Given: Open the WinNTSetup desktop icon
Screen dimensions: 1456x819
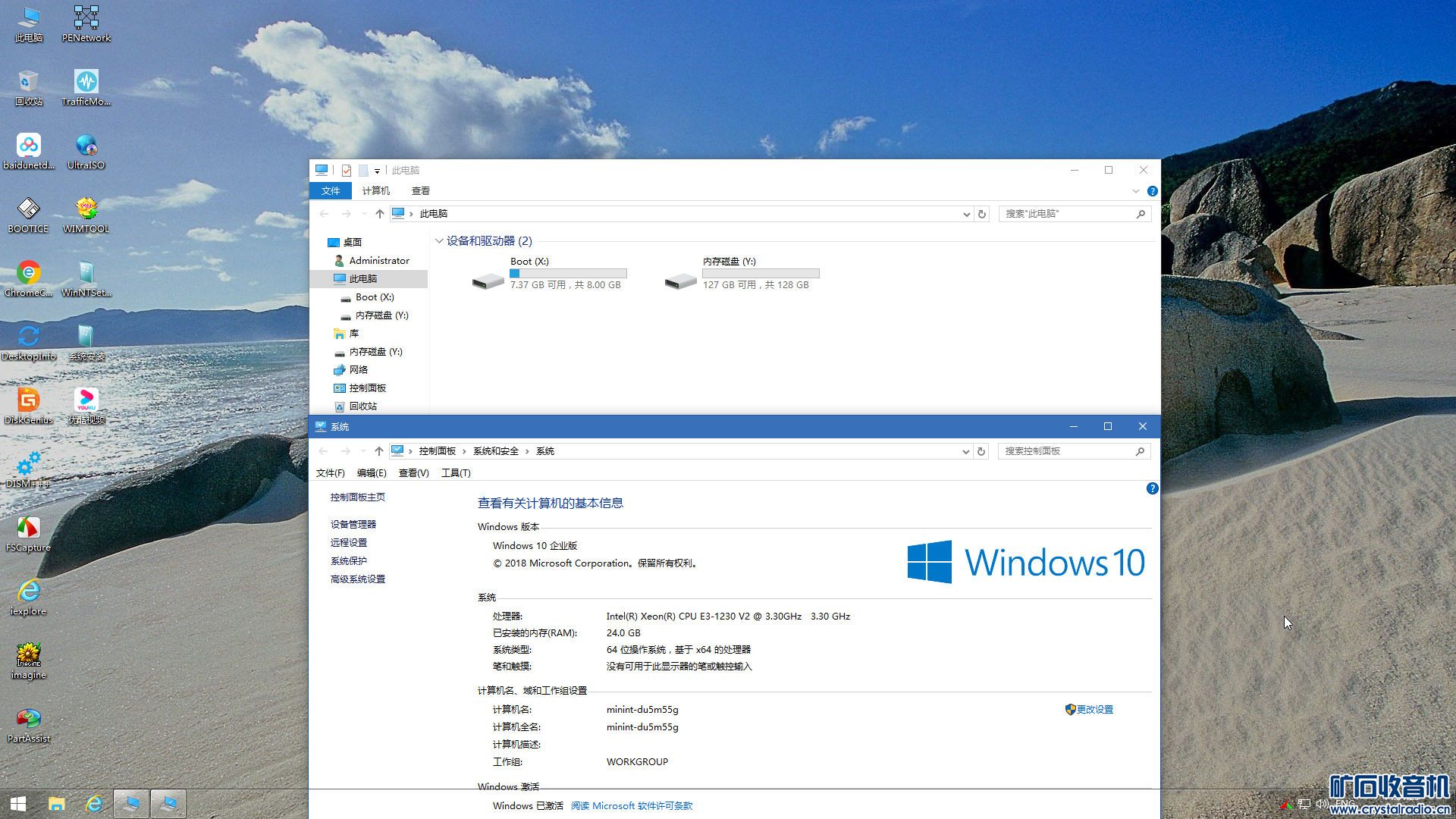Looking at the screenshot, I should [x=86, y=273].
